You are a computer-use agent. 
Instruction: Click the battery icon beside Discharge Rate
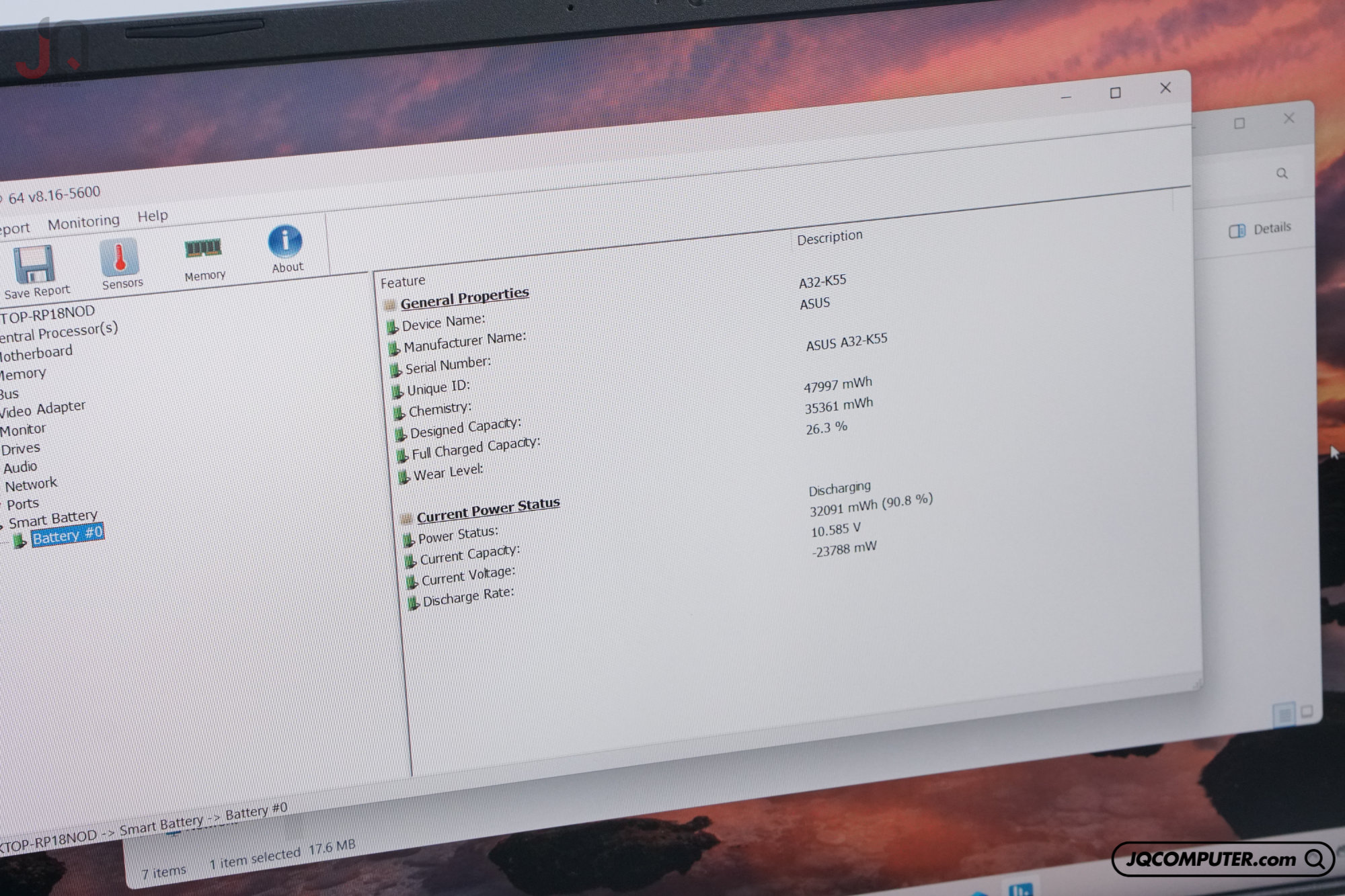pos(414,602)
